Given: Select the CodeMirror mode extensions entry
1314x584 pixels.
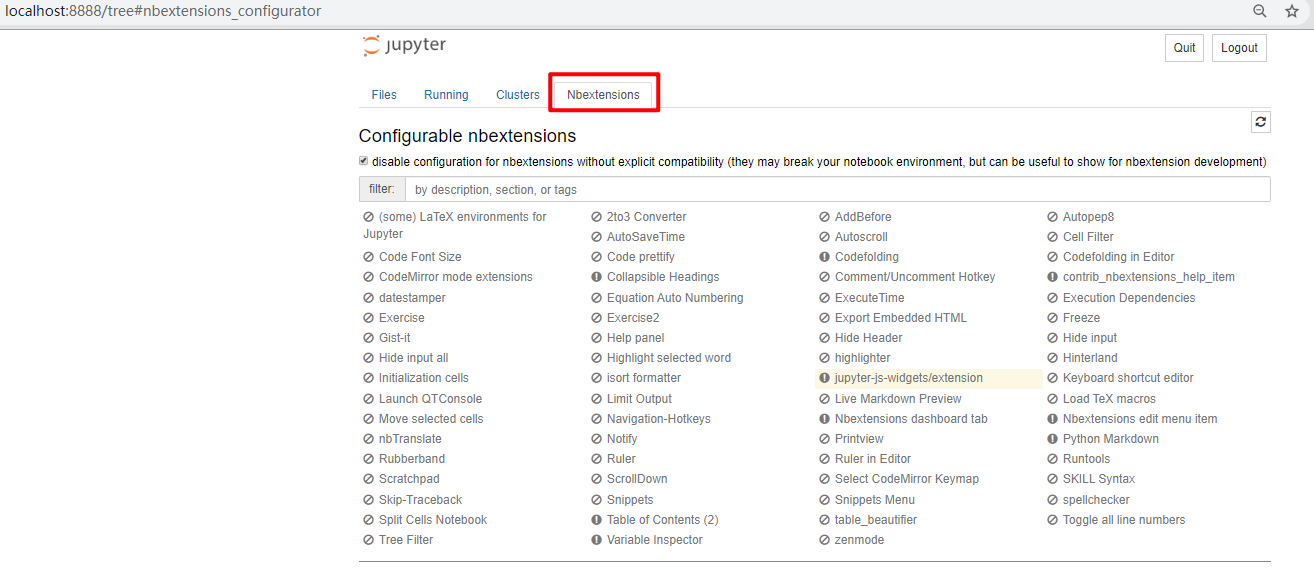Looking at the screenshot, I should coord(456,277).
